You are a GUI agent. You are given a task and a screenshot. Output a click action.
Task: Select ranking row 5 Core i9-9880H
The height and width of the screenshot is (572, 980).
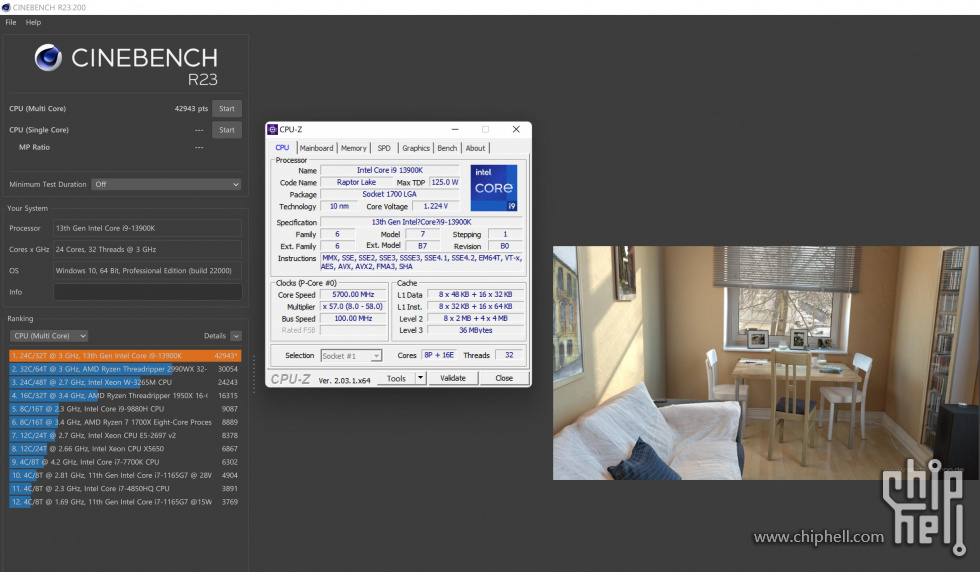click(125, 409)
